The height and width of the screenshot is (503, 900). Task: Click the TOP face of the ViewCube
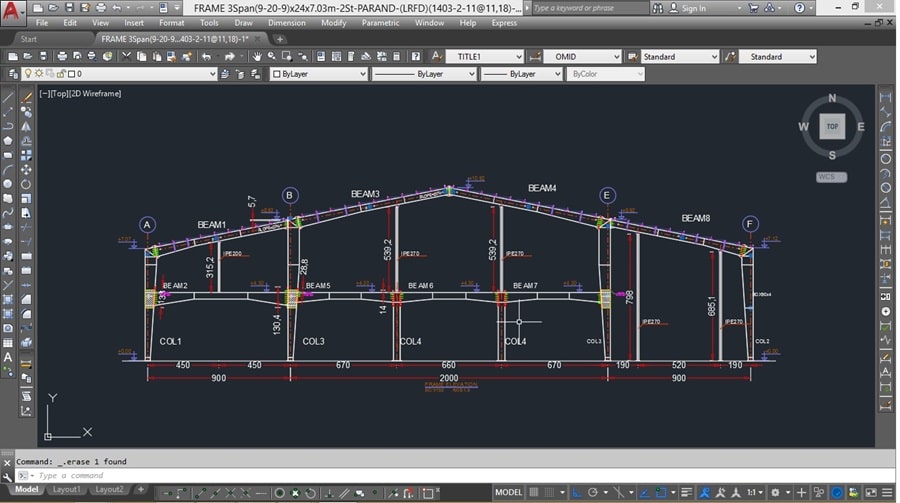tap(832, 126)
